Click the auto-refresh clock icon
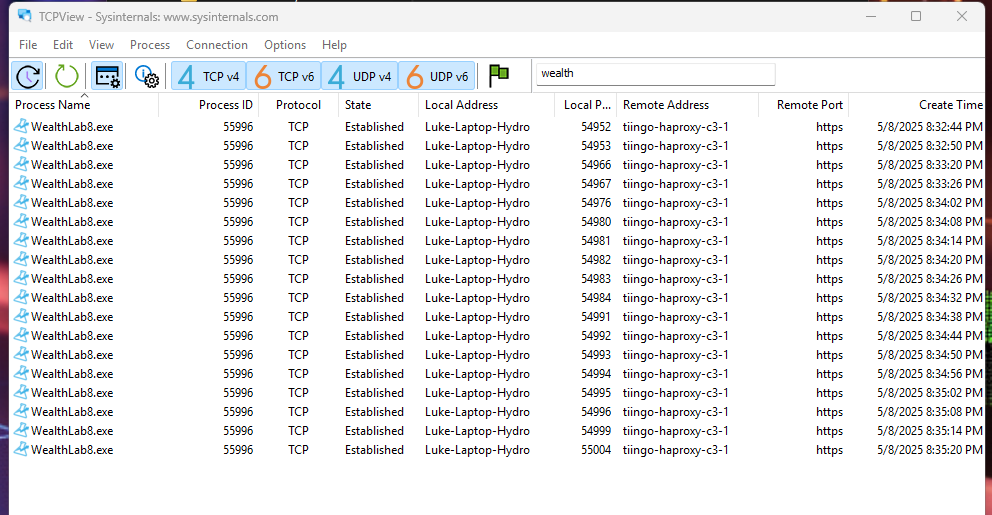Screen dimensions: 992x515 28,76
